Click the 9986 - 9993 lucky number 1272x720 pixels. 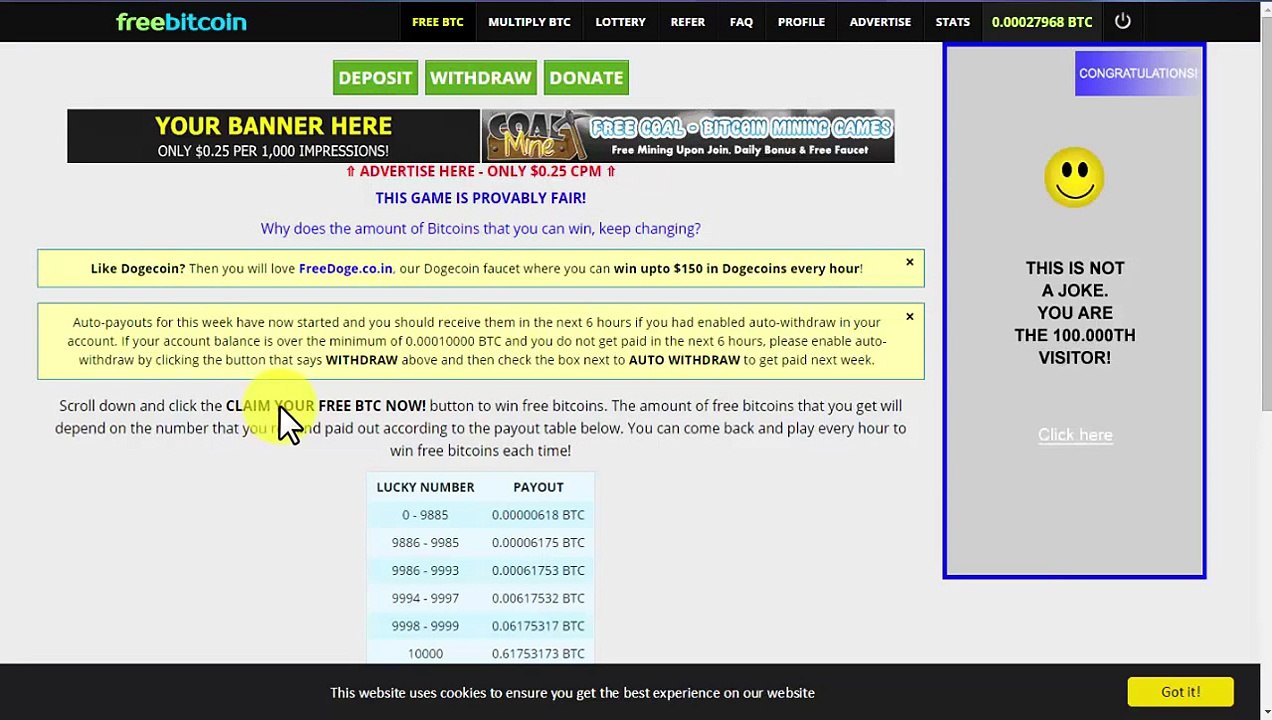point(425,571)
